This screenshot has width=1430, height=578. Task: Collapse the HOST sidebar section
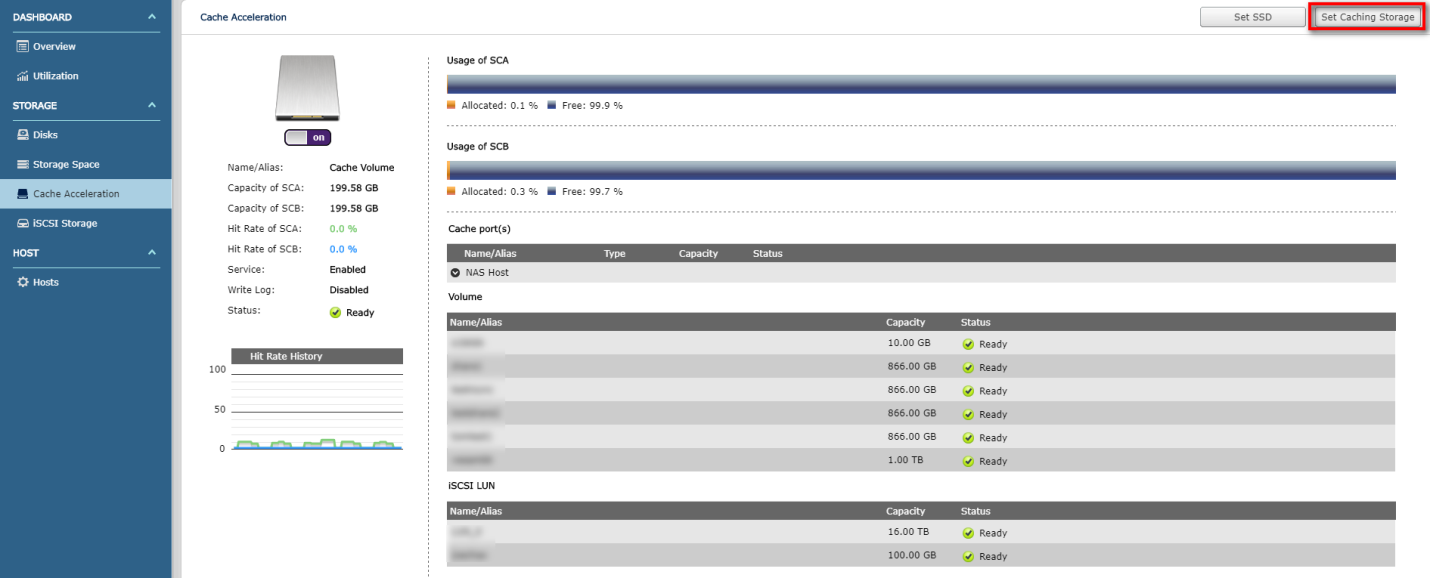[151, 253]
